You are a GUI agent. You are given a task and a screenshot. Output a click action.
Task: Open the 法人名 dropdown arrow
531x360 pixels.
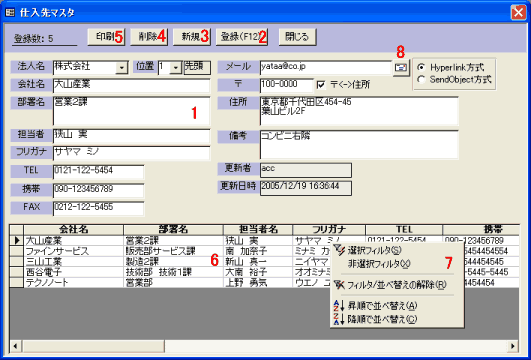[122, 67]
